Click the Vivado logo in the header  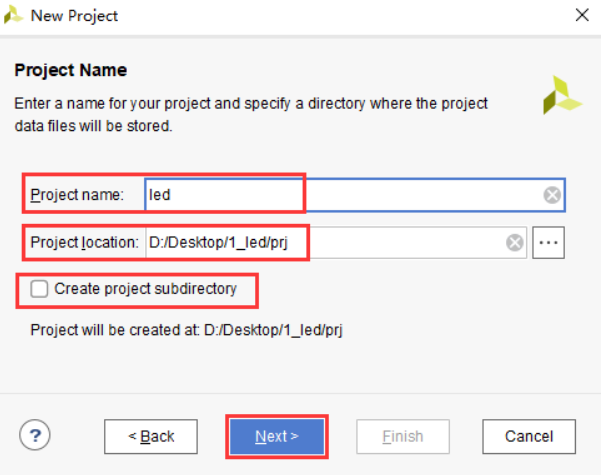click(x=561, y=94)
